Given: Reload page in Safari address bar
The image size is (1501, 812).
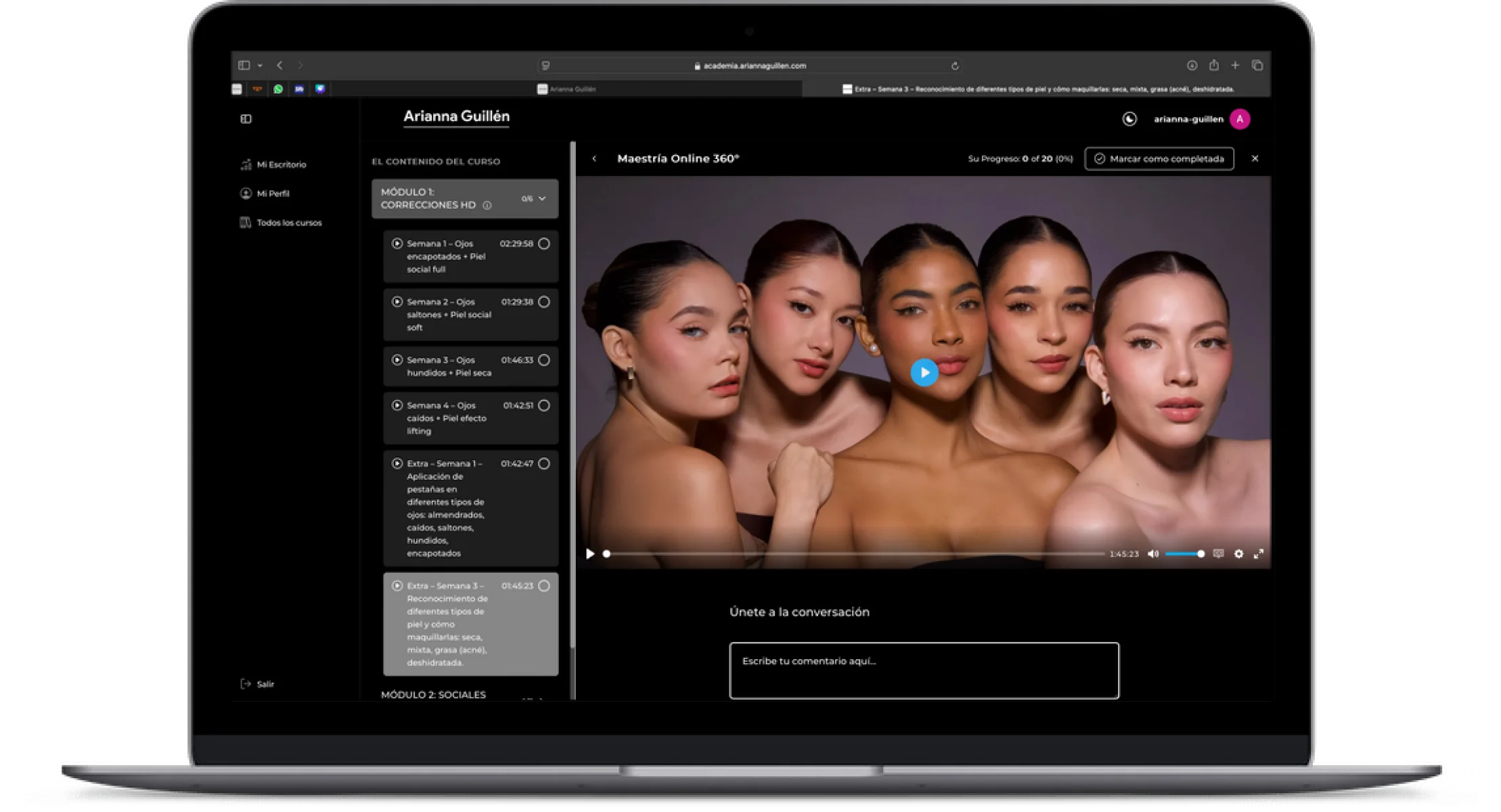Looking at the screenshot, I should click(x=955, y=66).
